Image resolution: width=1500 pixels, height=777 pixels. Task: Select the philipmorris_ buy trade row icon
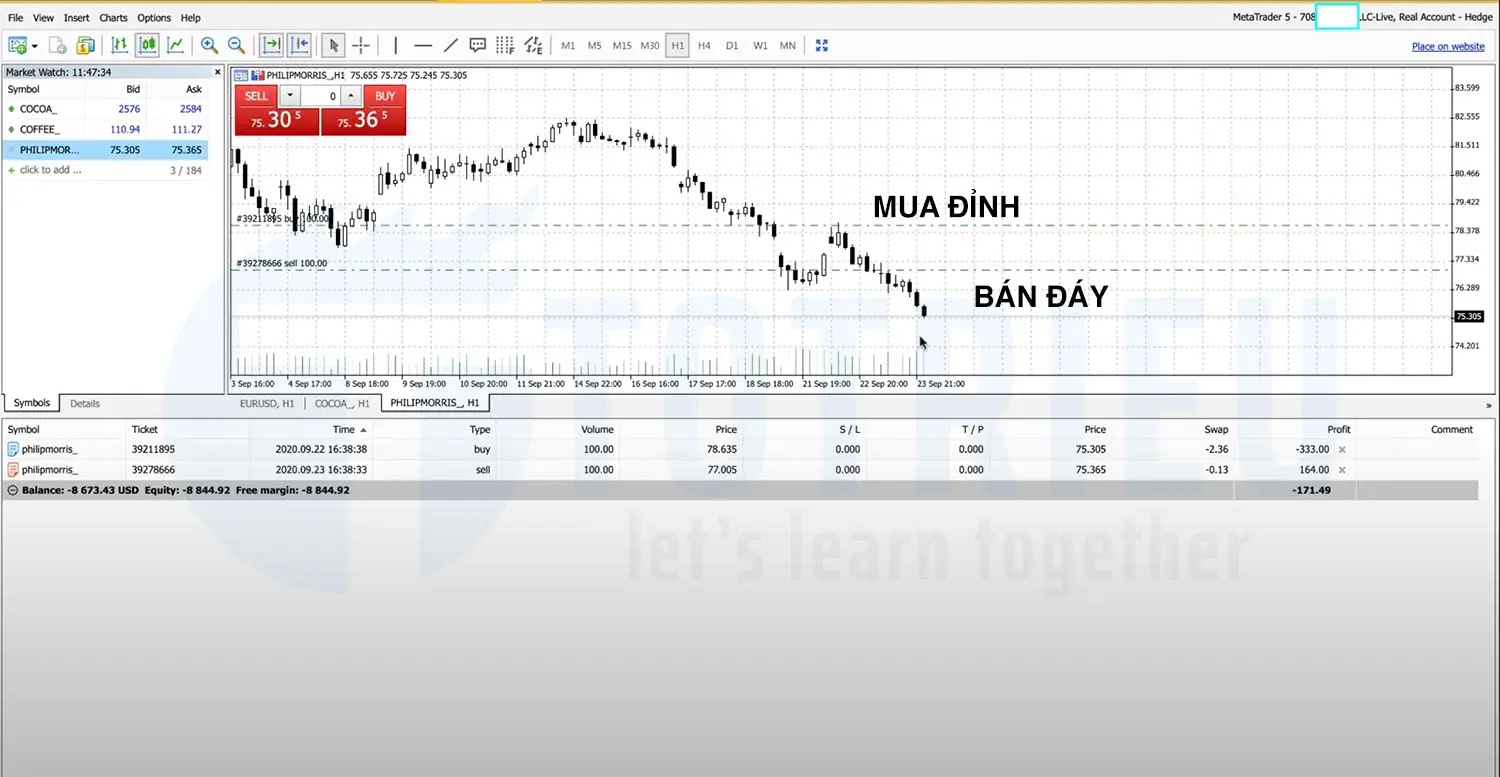(13, 450)
